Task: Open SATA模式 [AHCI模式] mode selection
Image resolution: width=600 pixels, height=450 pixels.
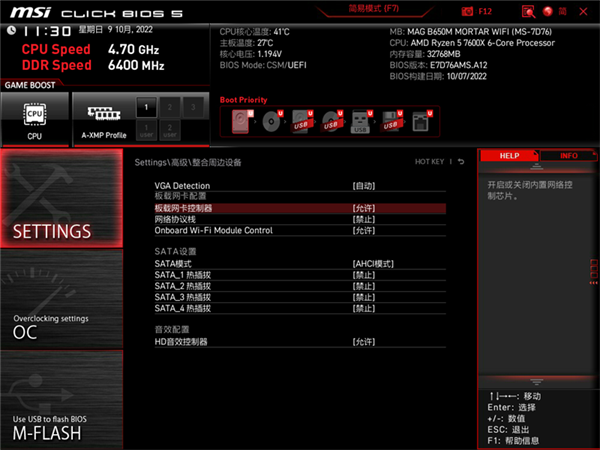Action: [x=373, y=263]
